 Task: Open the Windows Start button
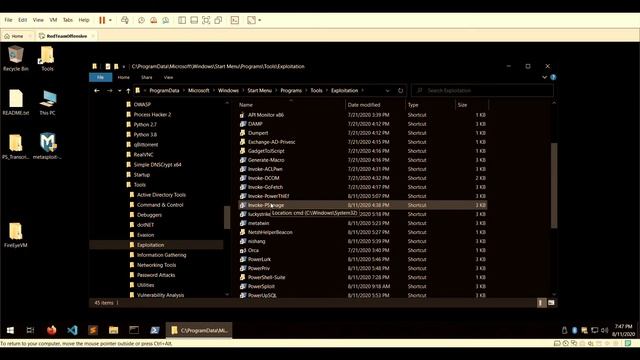pos(10,330)
